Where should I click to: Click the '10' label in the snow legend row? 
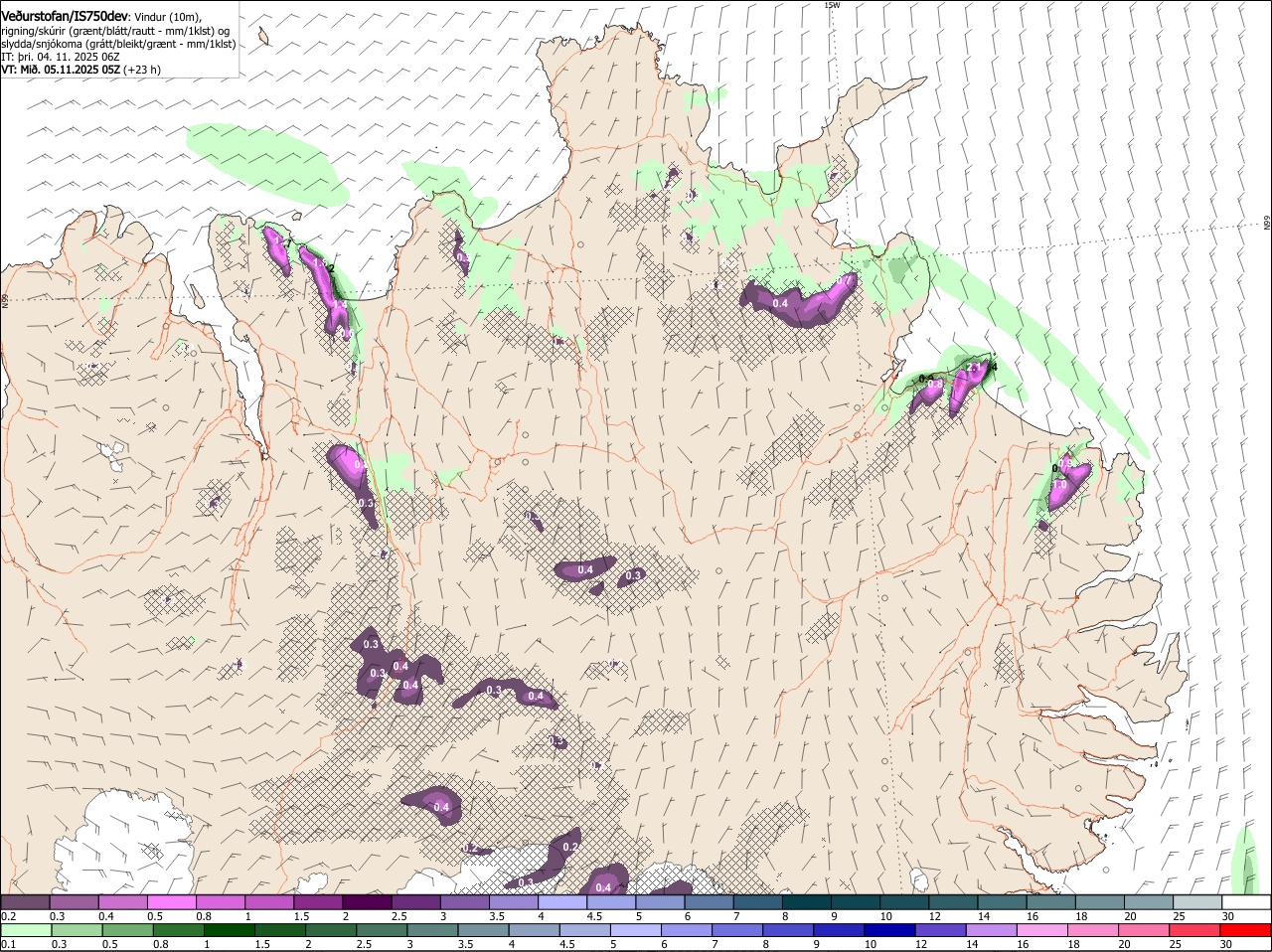pyautogui.click(x=886, y=916)
